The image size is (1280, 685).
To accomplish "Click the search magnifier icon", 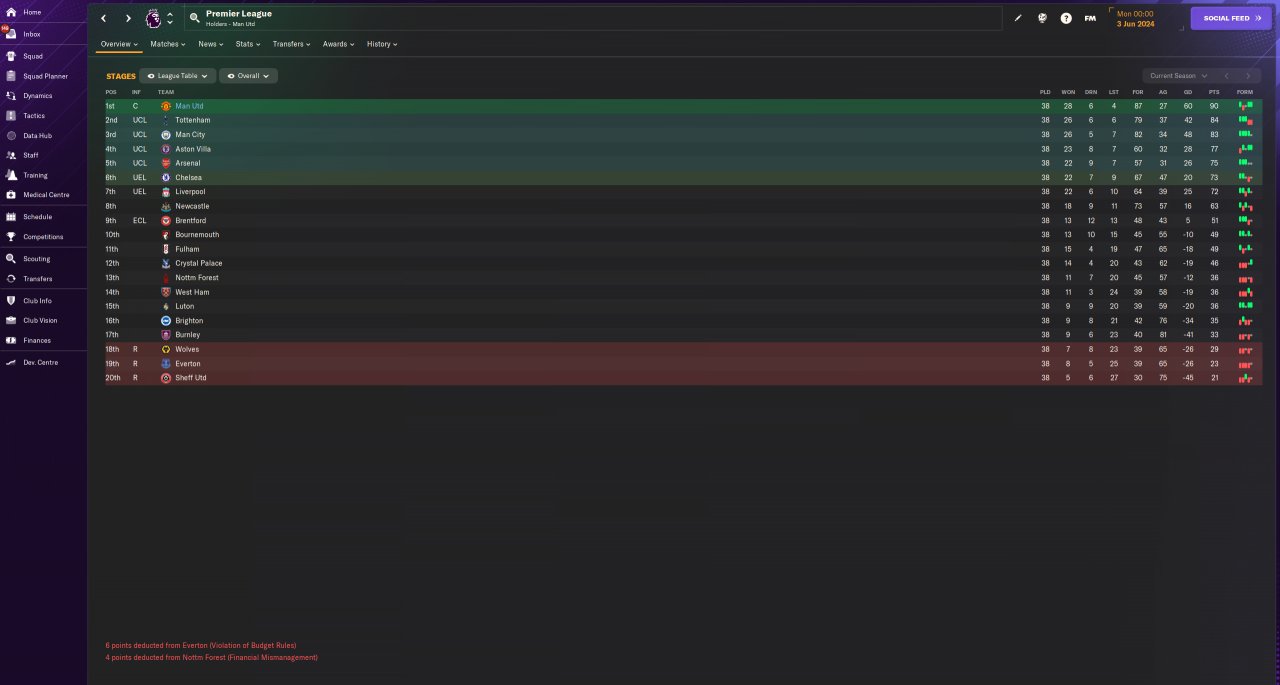I will coord(195,18).
